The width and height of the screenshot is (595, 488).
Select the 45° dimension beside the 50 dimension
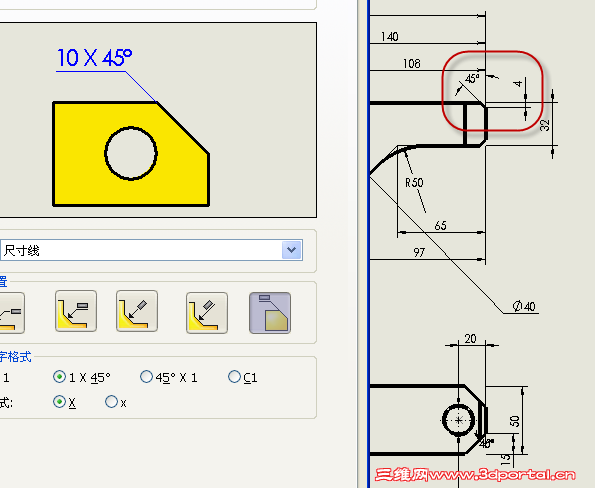click(x=486, y=443)
